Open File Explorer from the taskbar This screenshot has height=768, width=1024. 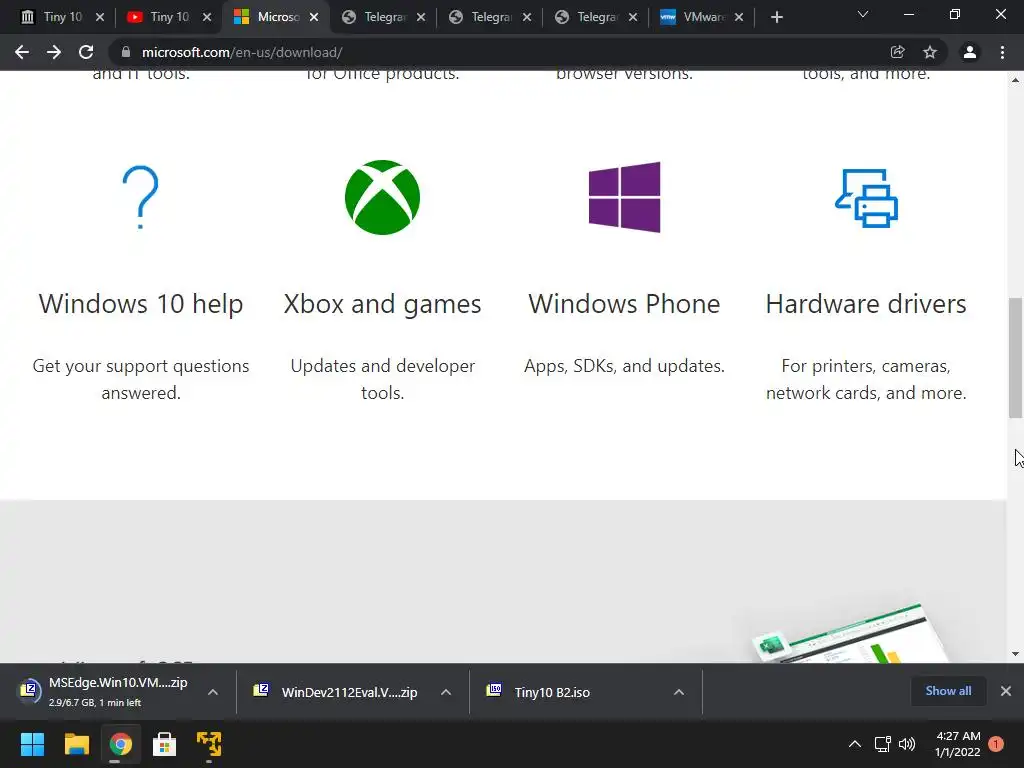tap(76, 744)
